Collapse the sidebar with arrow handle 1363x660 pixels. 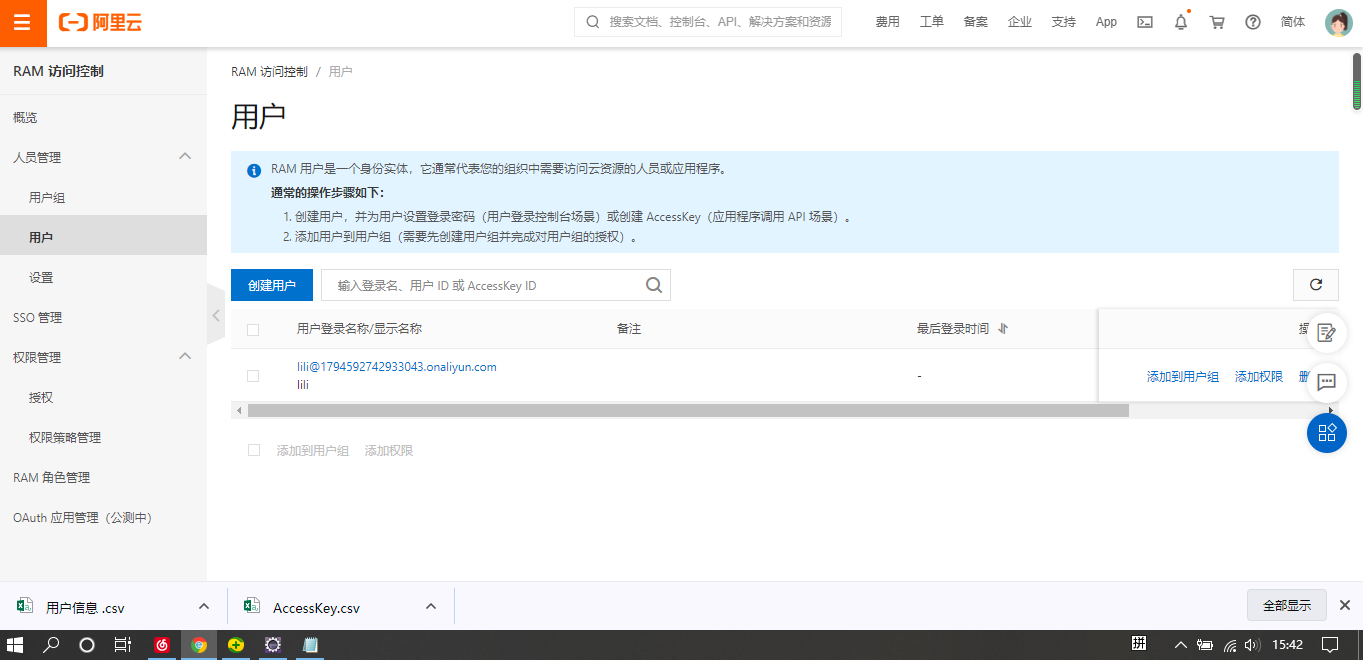click(x=215, y=315)
